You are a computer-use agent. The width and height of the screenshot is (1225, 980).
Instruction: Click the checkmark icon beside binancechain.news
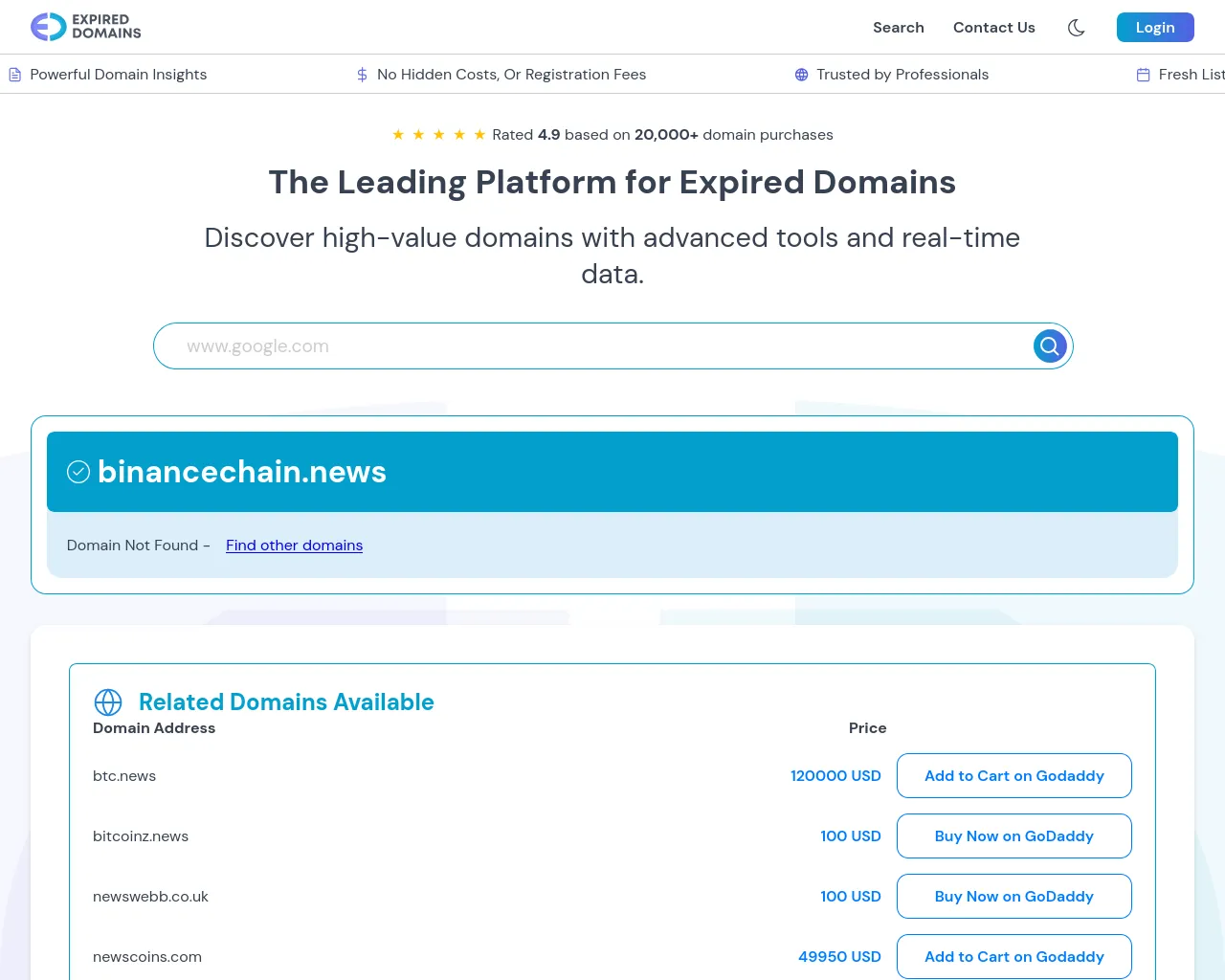click(x=78, y=472)
